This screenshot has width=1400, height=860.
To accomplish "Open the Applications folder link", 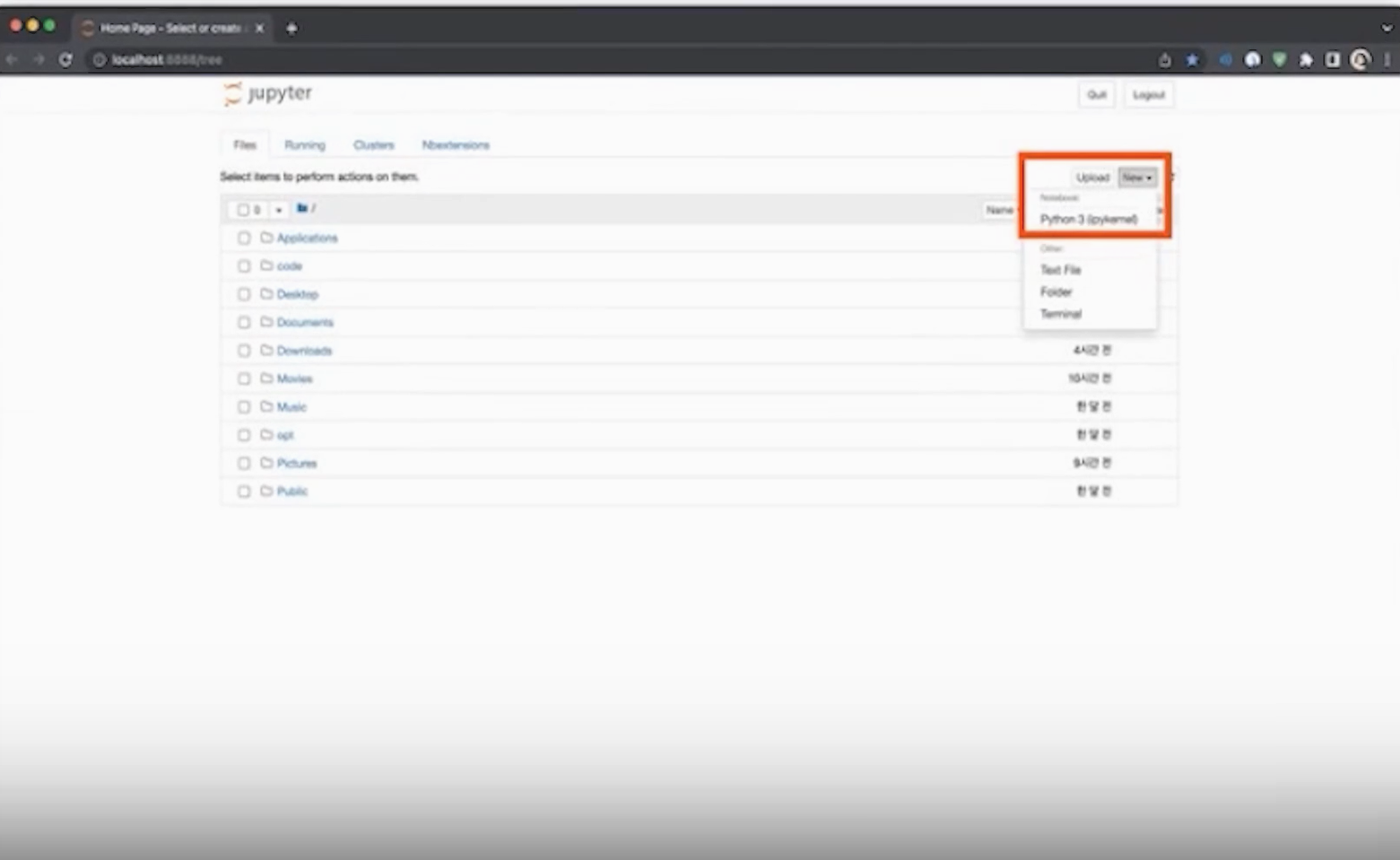I will 308,238.
